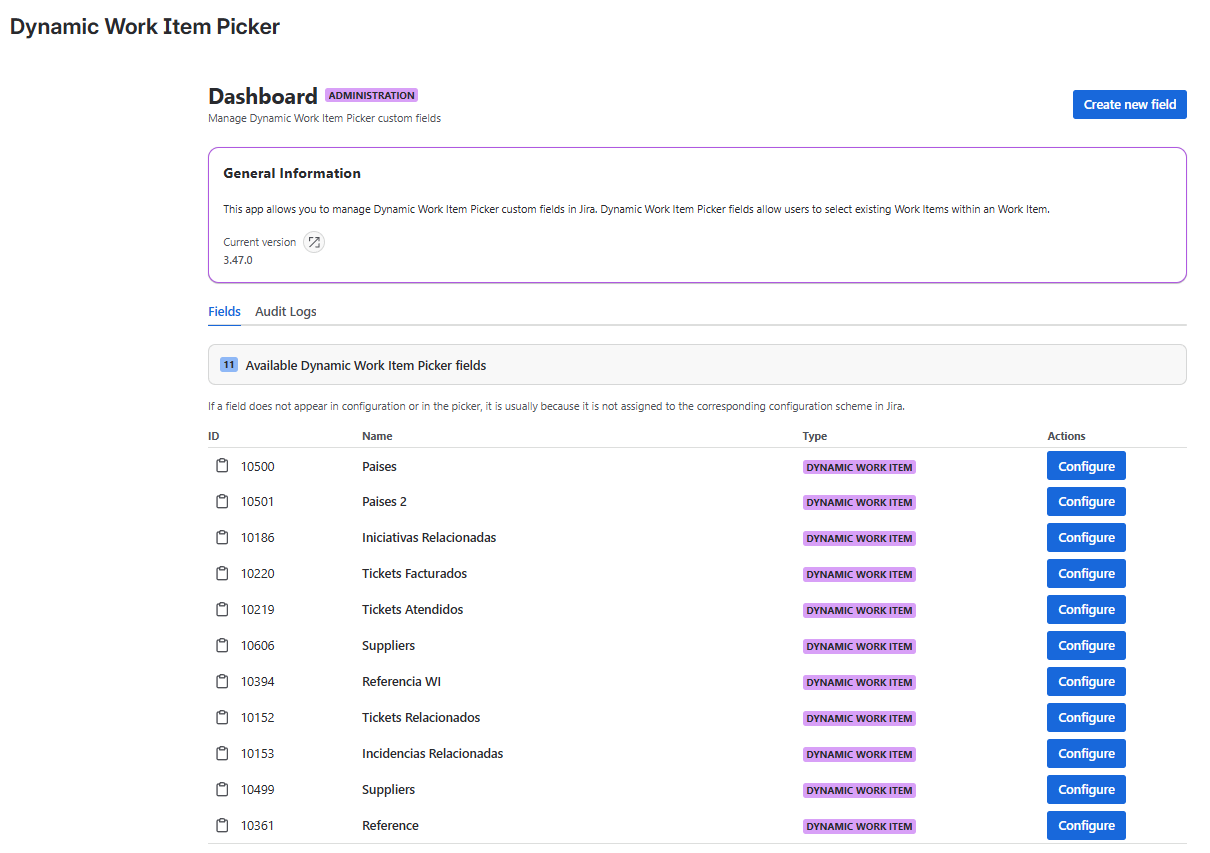
Task: Click the Actions column header
Action: tap(1066, 436)
